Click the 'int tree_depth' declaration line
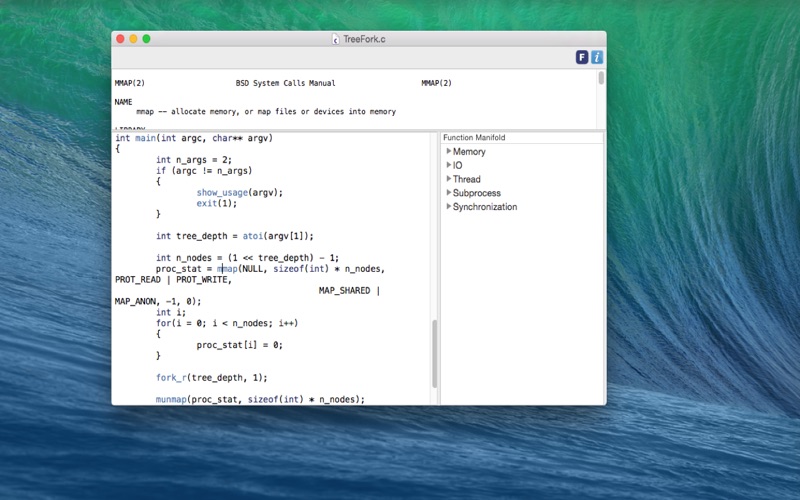 click(x=235, y=236)
